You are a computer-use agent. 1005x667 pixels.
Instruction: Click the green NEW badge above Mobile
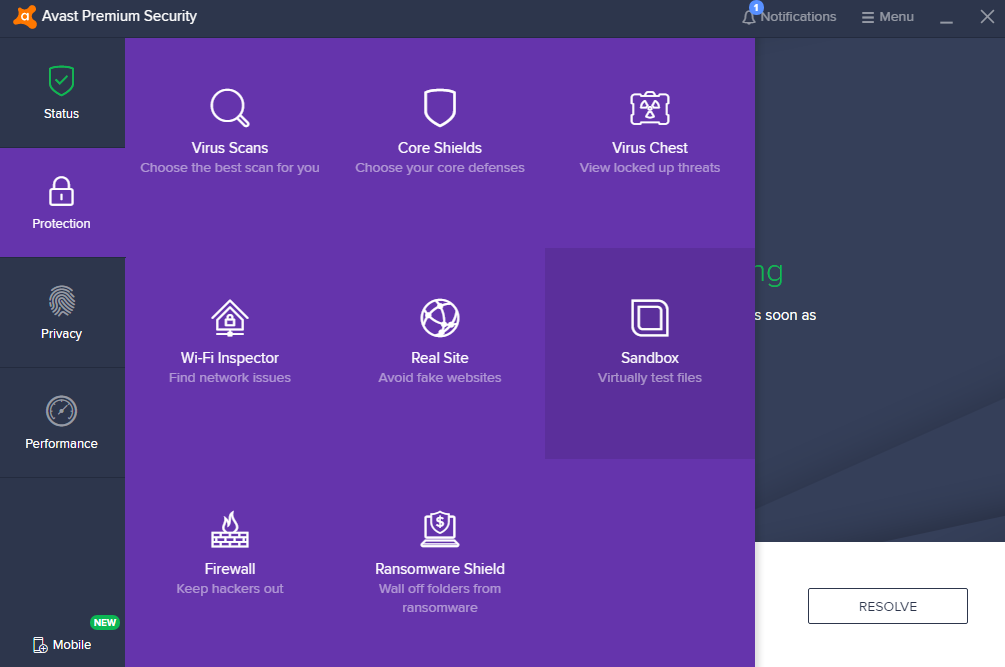tap(104, 623)
